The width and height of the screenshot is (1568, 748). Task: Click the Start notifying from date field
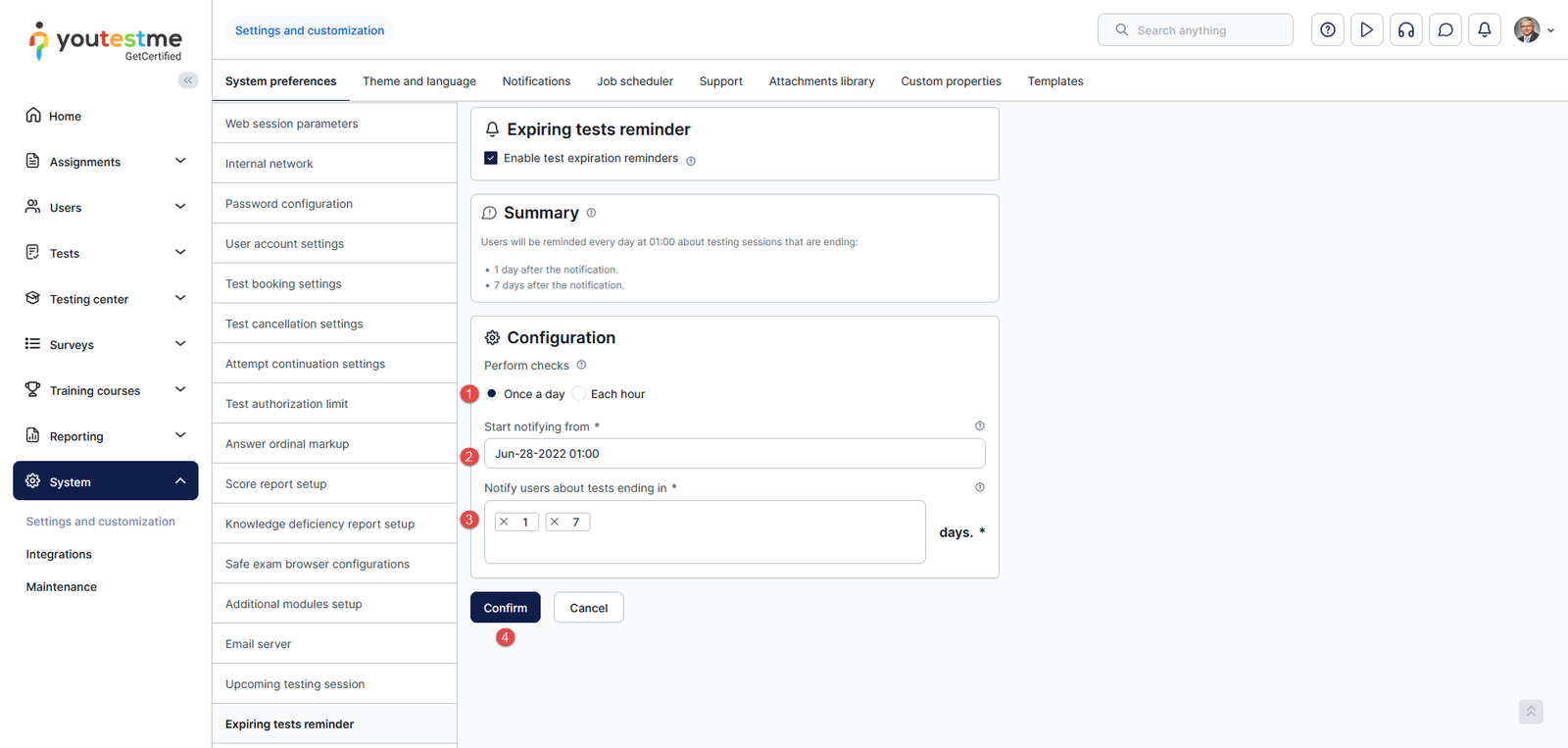734,454
